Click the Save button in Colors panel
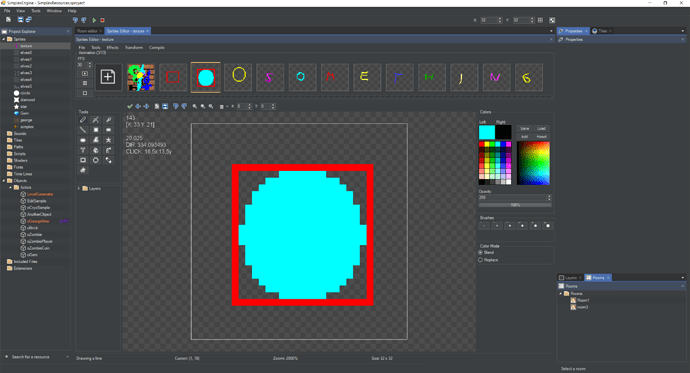 (525, 128)
